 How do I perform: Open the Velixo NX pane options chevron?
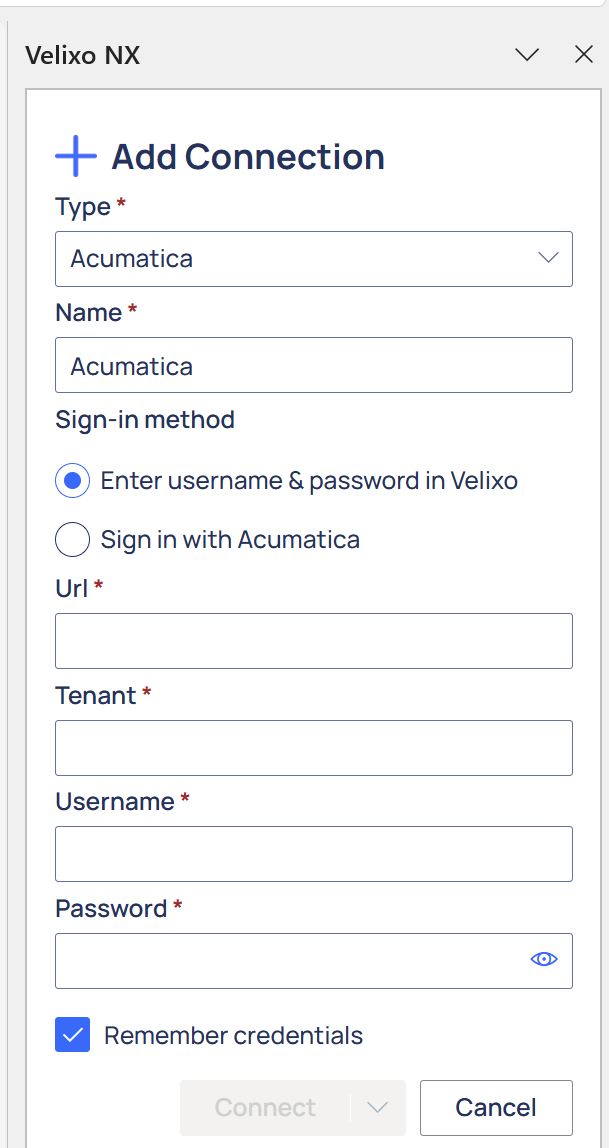[x=527, y=55]
